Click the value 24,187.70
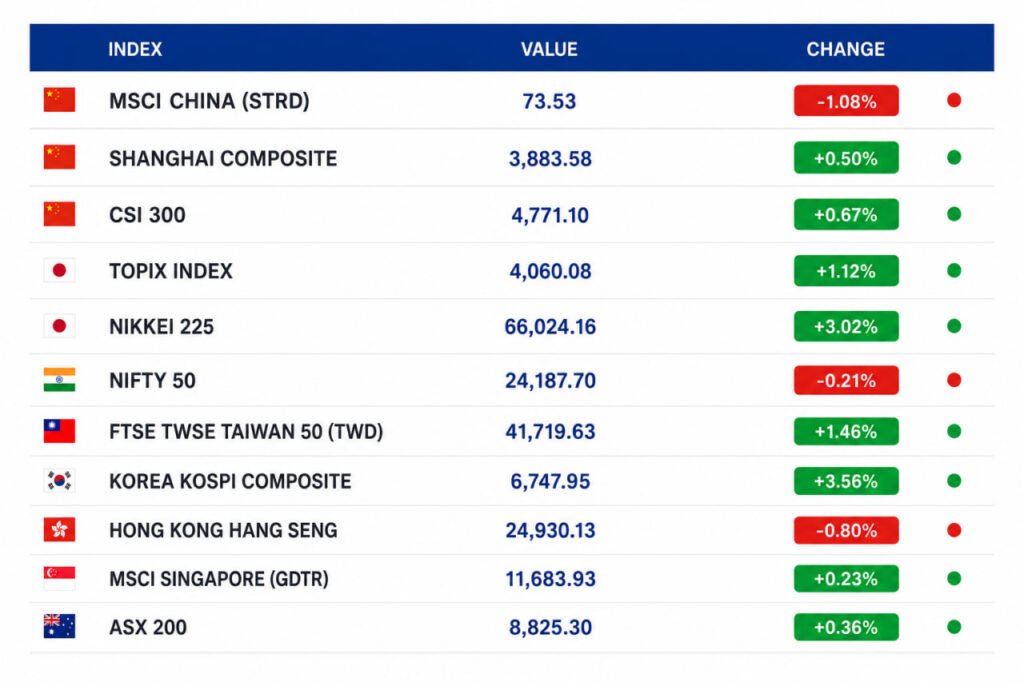 (x=550, y=382)
